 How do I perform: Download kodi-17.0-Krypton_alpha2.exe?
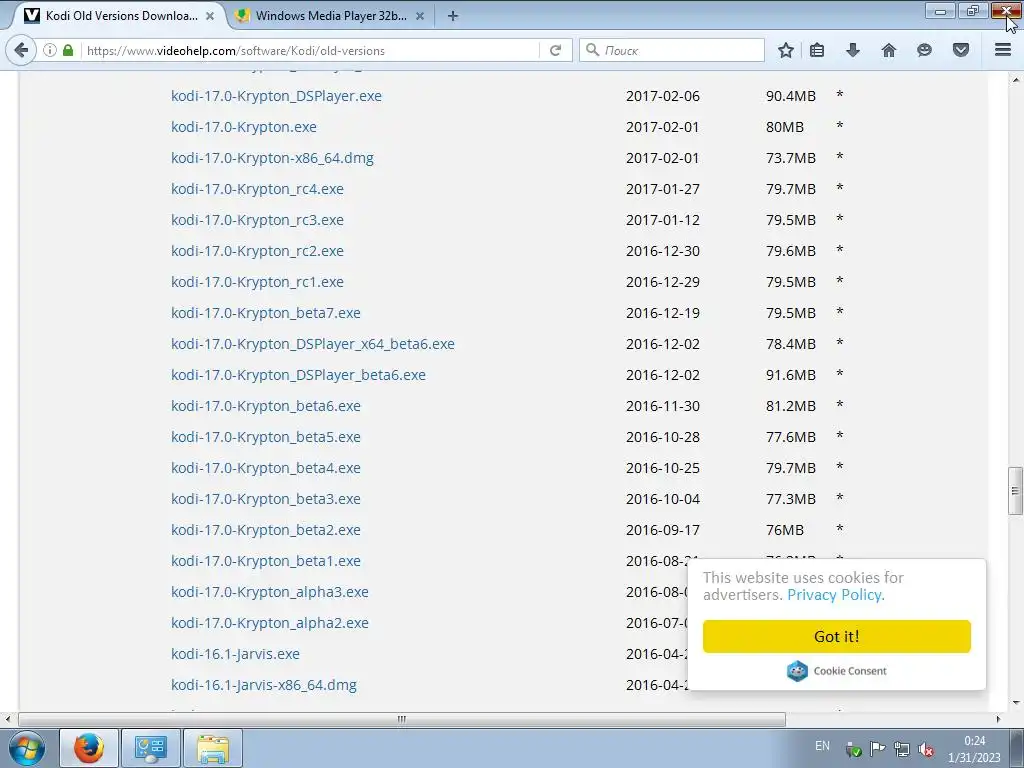click(x=270, y=623)
